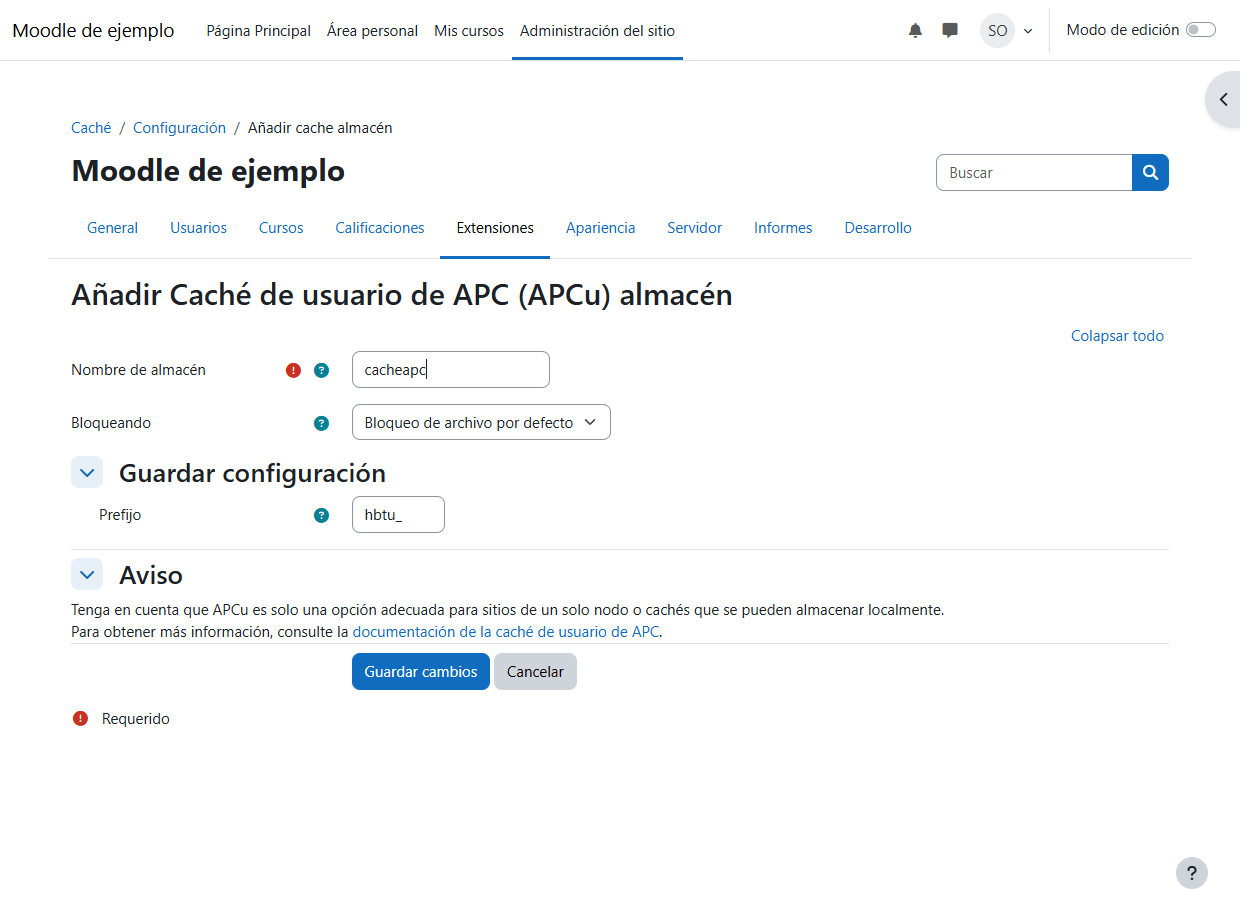Click into the Prefijo text field
1240x921 pixels.
(x=398, y=515)
